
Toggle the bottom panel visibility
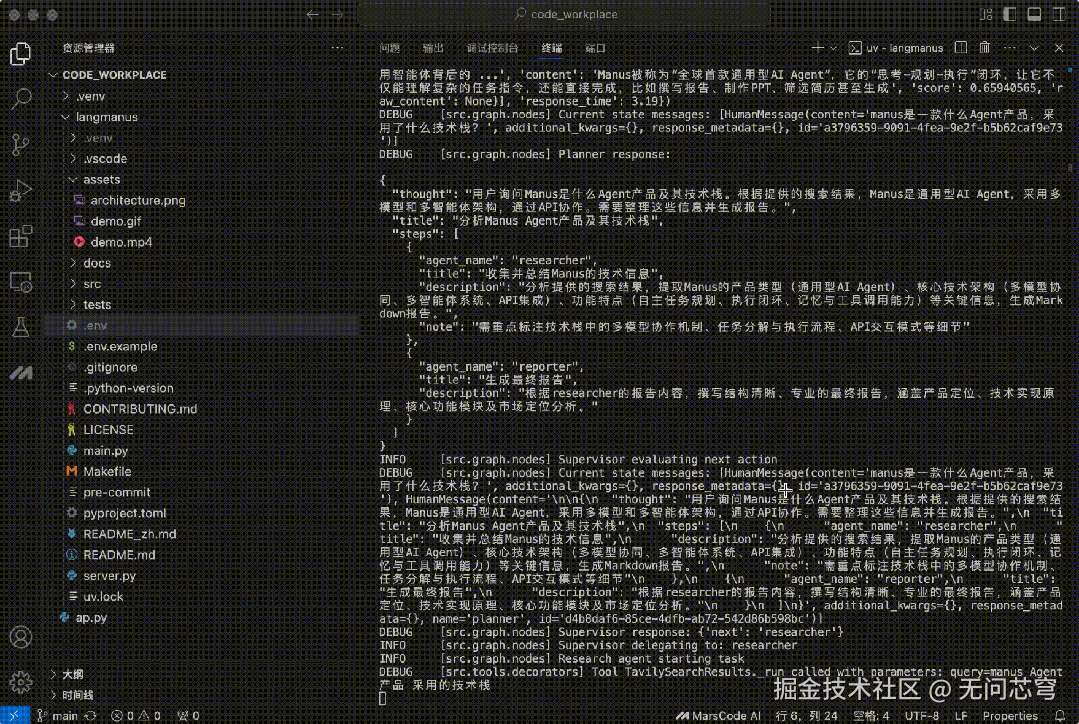coord(1034,14)
